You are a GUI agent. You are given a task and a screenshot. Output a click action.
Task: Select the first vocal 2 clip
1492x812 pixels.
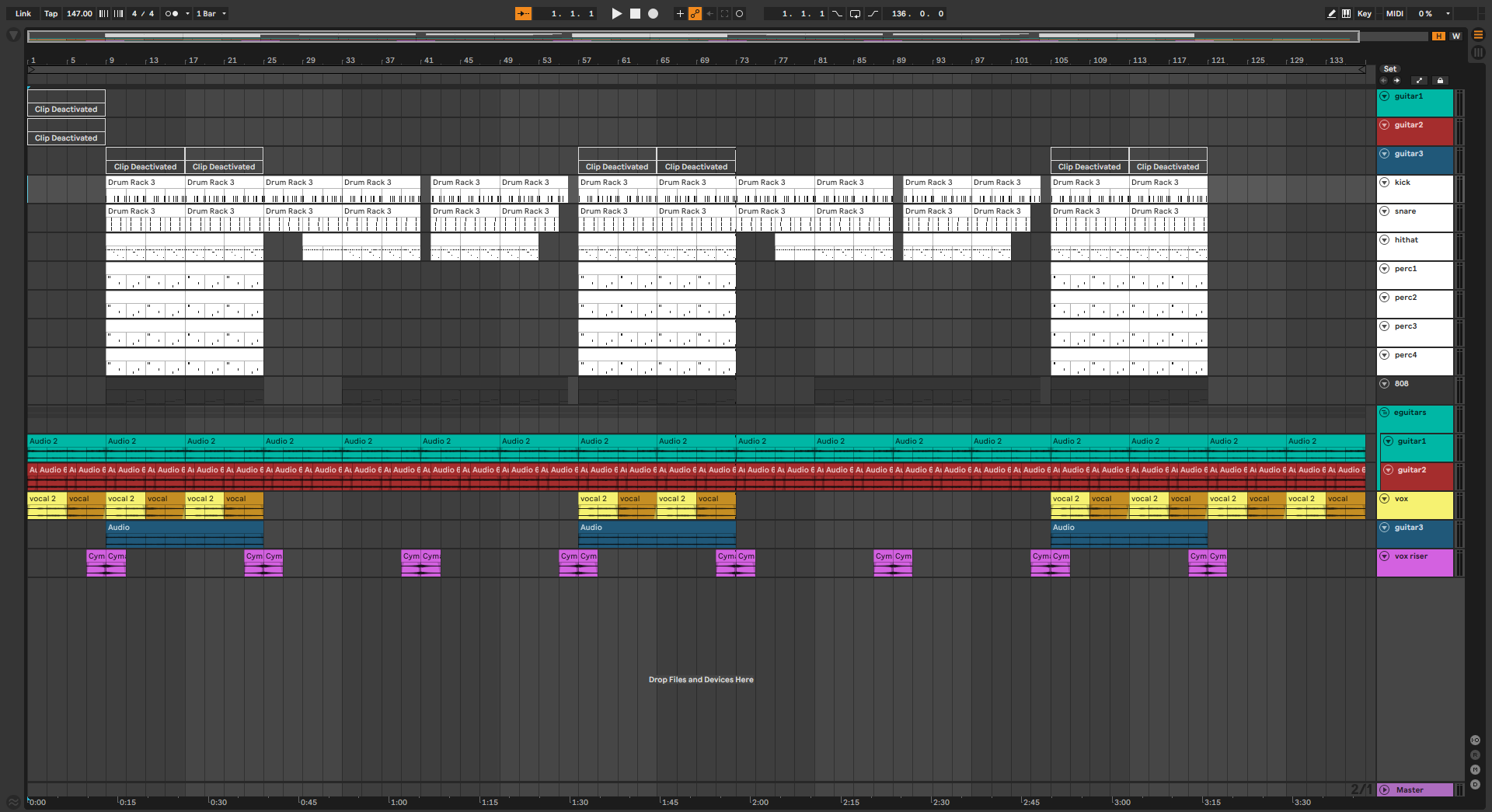point(47,505)
